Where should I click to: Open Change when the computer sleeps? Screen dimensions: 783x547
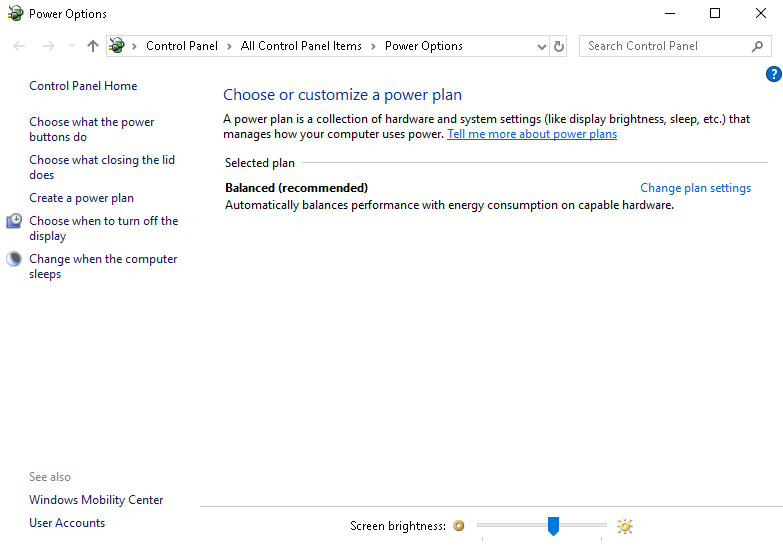pos(103,266)
